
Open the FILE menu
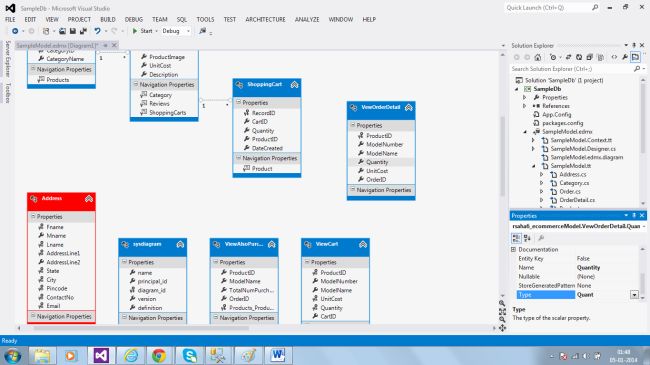pos(10,19)
